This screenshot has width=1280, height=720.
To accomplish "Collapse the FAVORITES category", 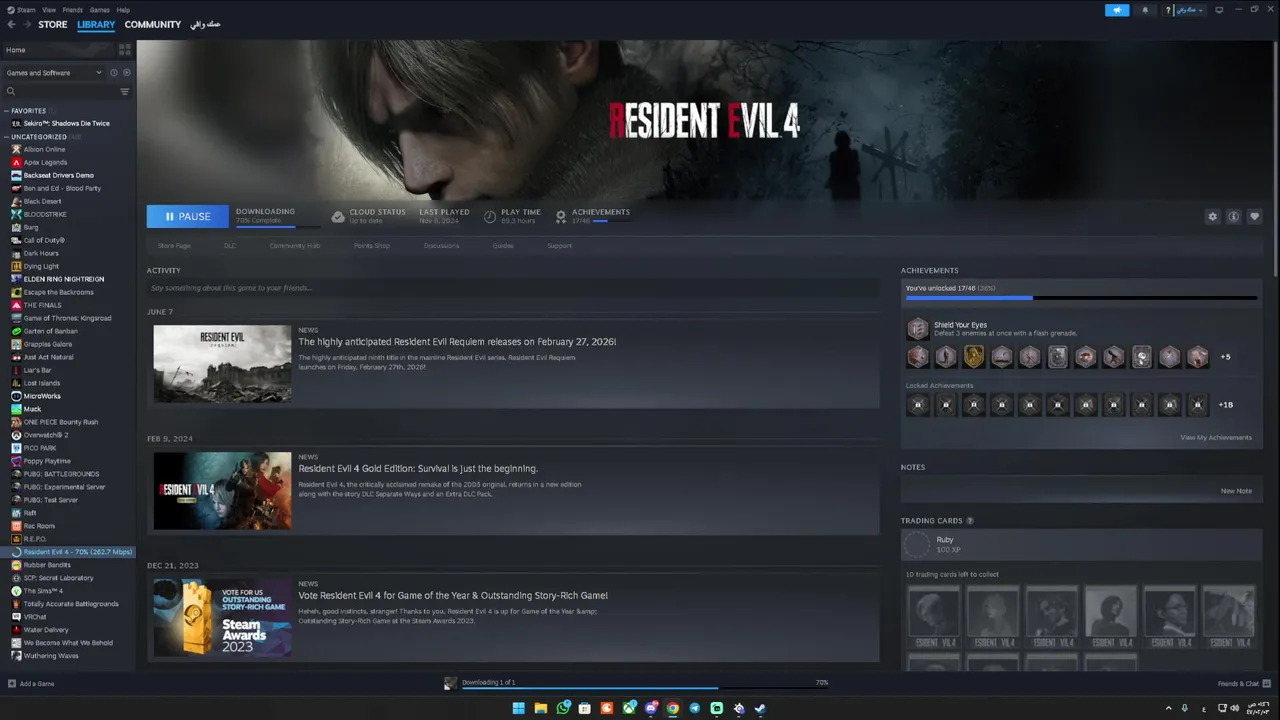I will 28,111.
